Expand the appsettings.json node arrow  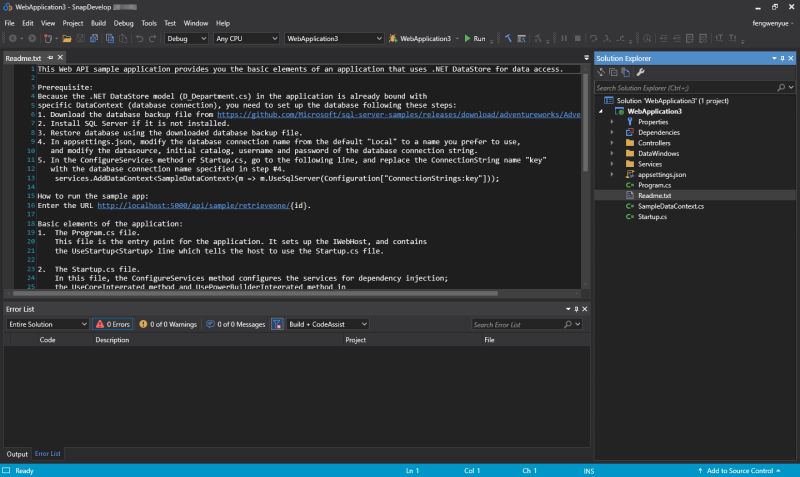(x=612, y=174)
